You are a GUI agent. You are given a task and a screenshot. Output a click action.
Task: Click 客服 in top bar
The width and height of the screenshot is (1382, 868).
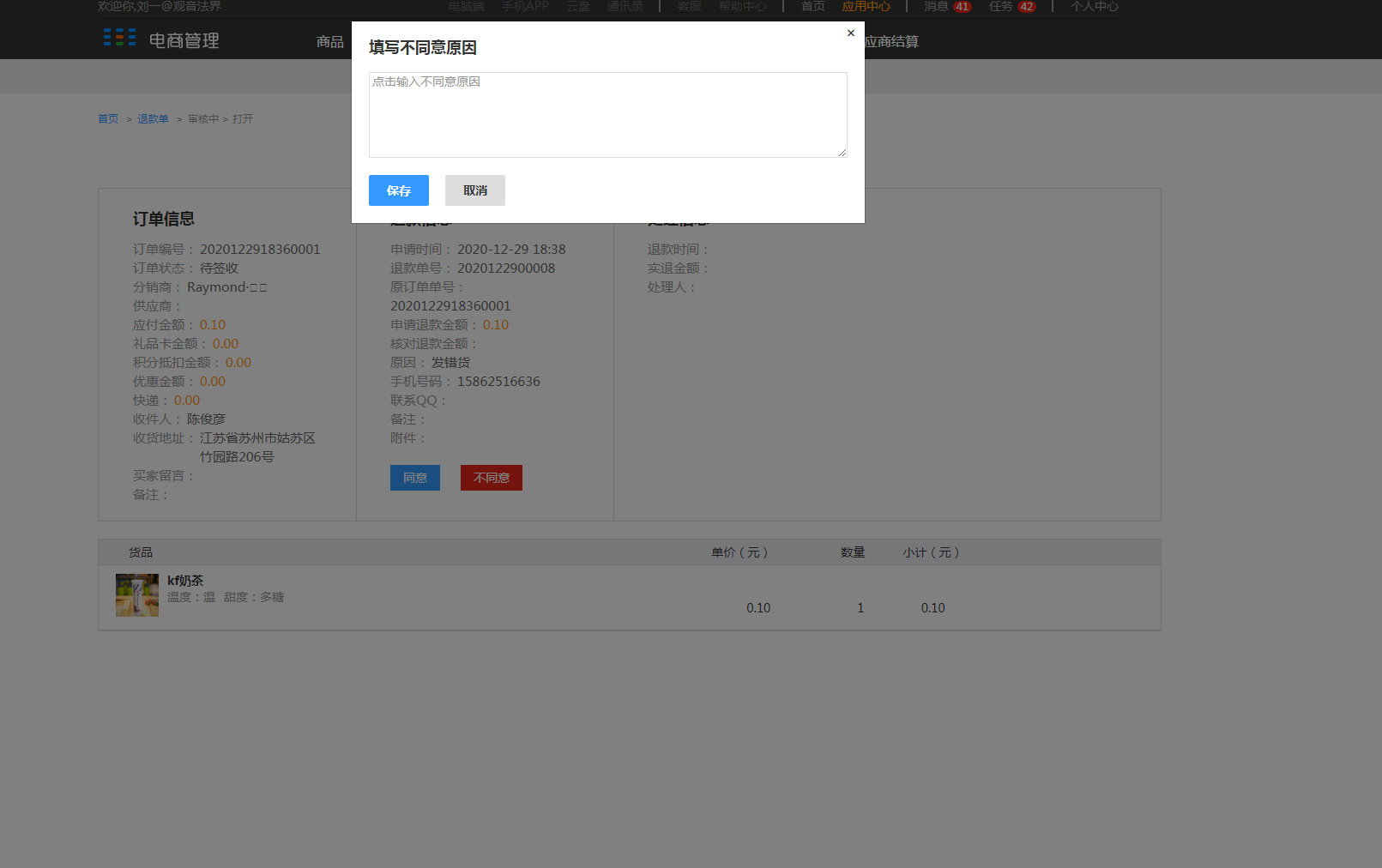point(690,6)
